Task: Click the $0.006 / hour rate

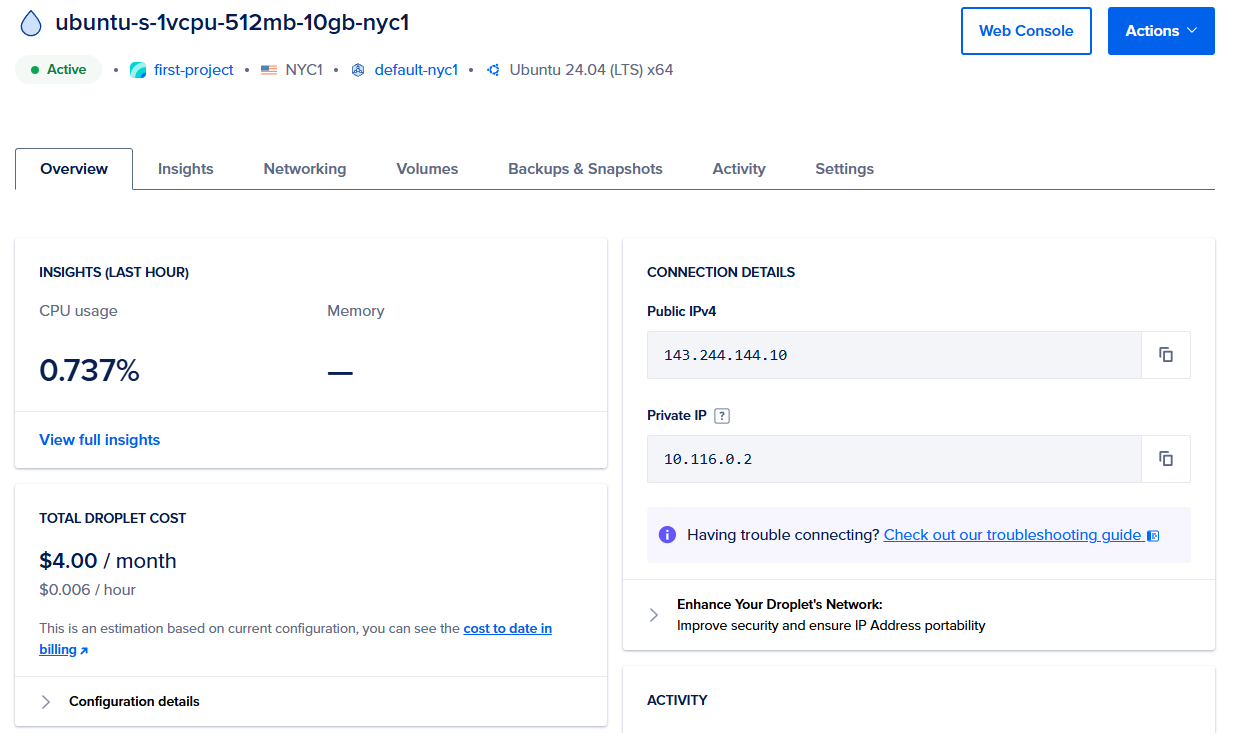Action: coord(87,590)
